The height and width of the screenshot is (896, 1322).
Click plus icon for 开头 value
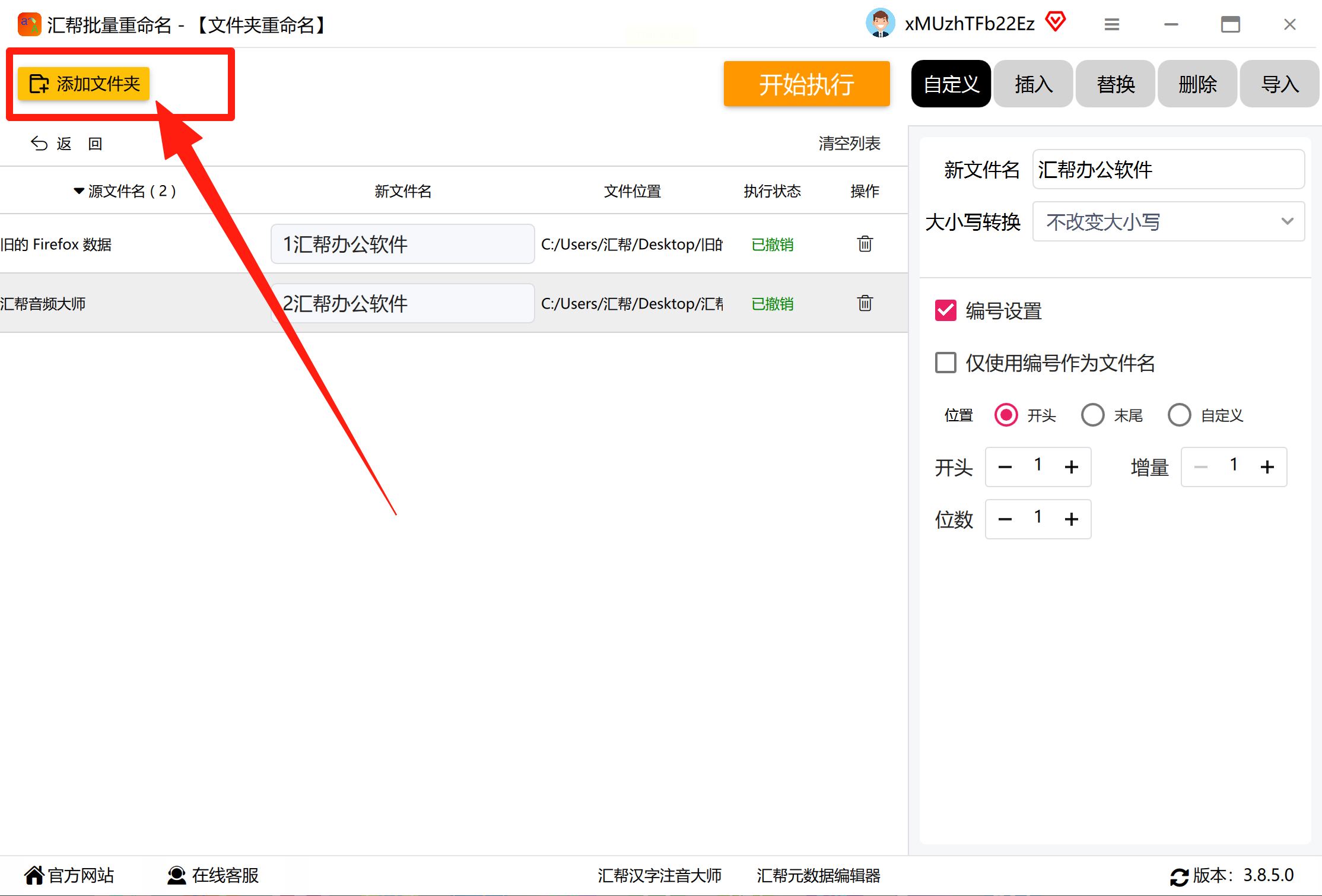point(1071,467)
